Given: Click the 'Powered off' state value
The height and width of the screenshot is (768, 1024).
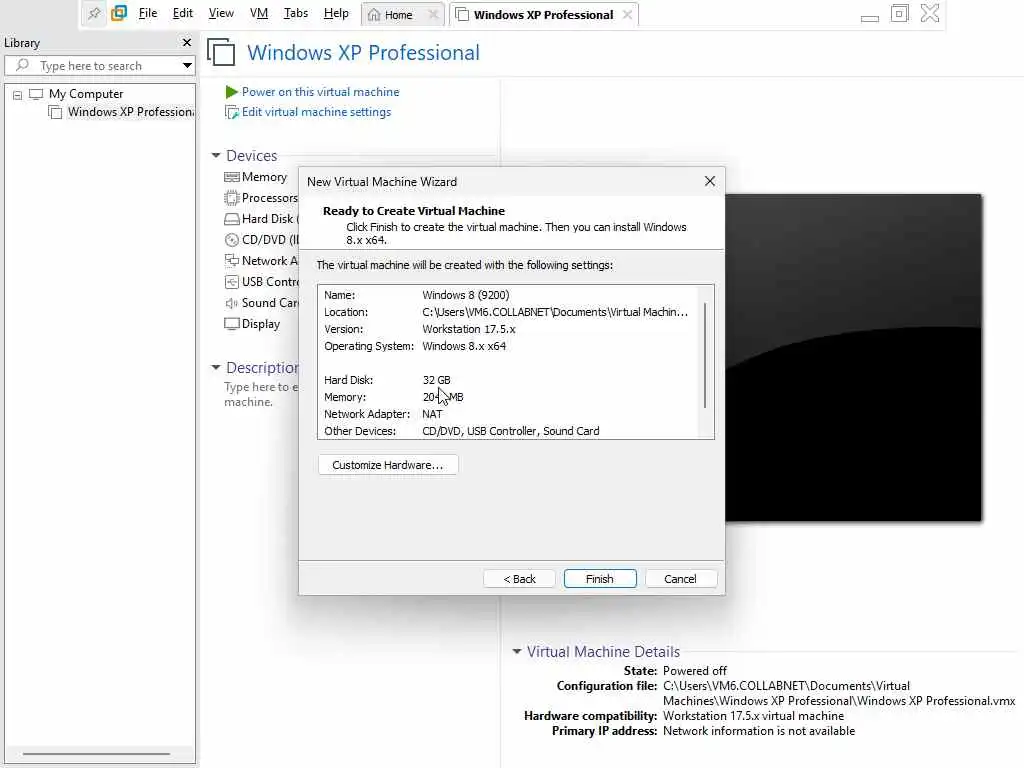Looking at the screenshot, I should click(x=694, y=671).
